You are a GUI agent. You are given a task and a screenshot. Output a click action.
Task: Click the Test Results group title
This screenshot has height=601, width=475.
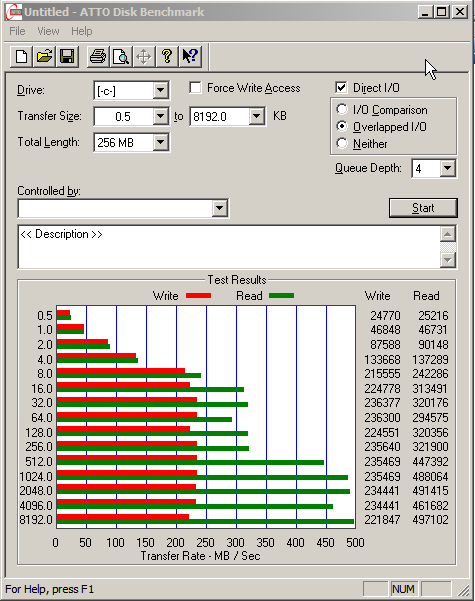(237, 280)
